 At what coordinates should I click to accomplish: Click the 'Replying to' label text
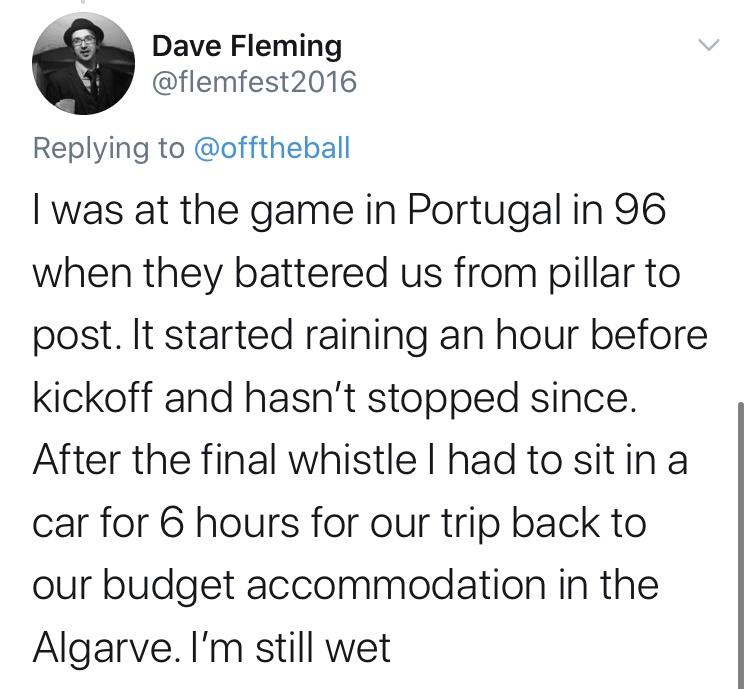pyautogui.click(x=109, y=148)
